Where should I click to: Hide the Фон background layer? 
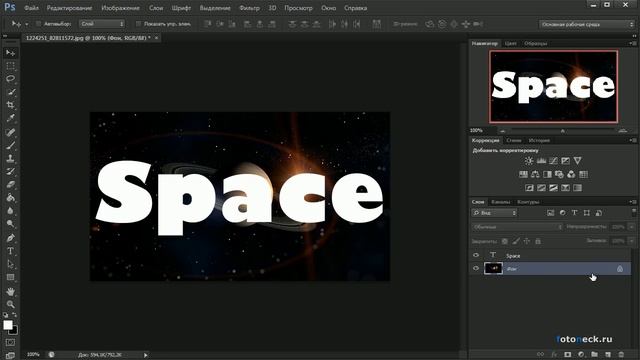(x=476, y=268)
